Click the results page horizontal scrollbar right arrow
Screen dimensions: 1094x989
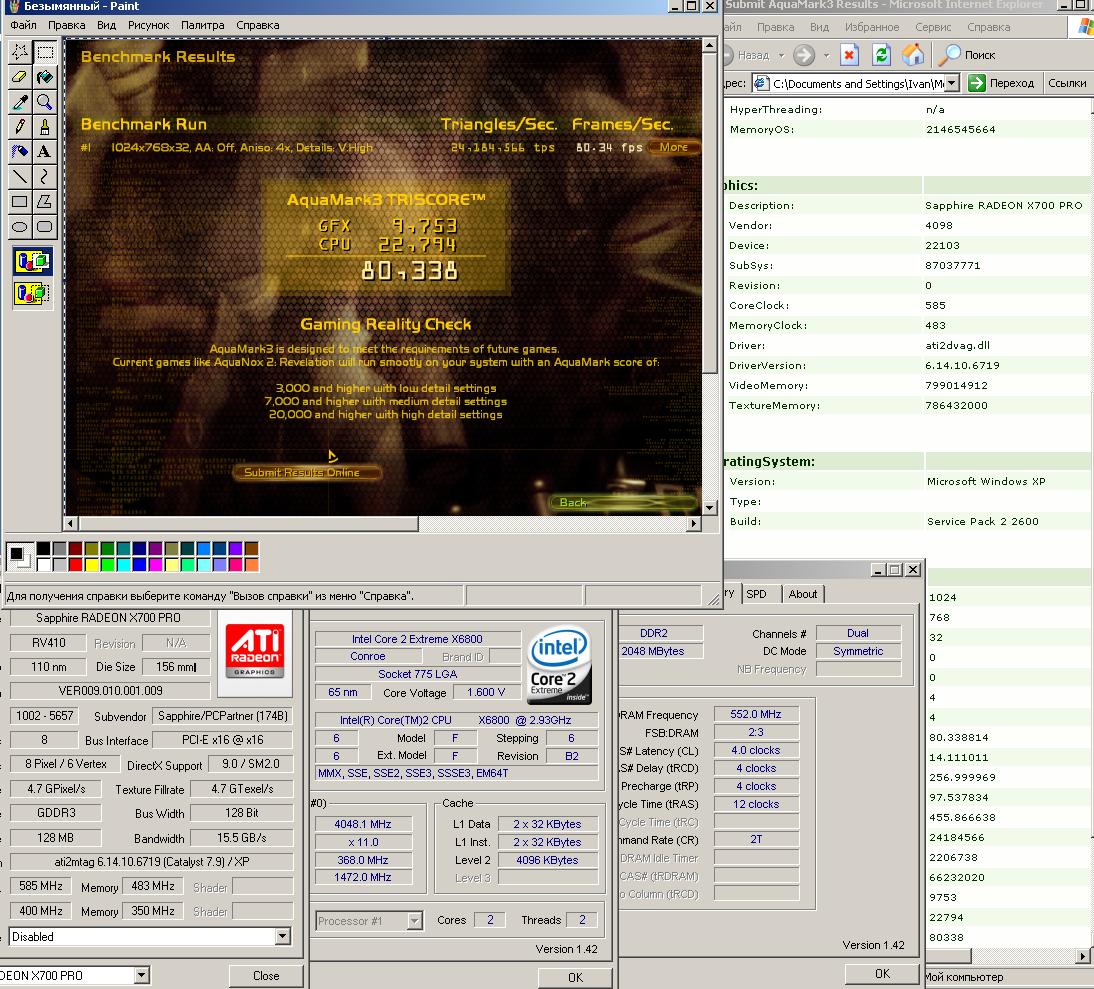tap(1084, 956)
